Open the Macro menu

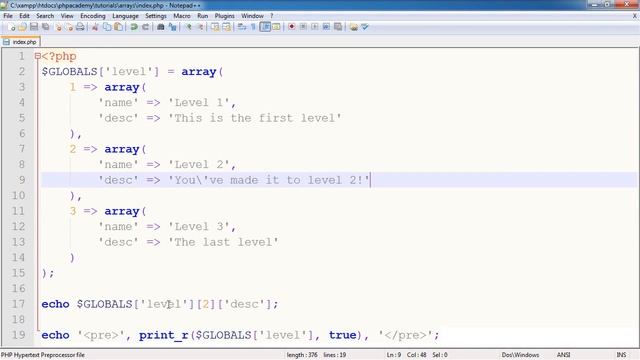(182, 16)
